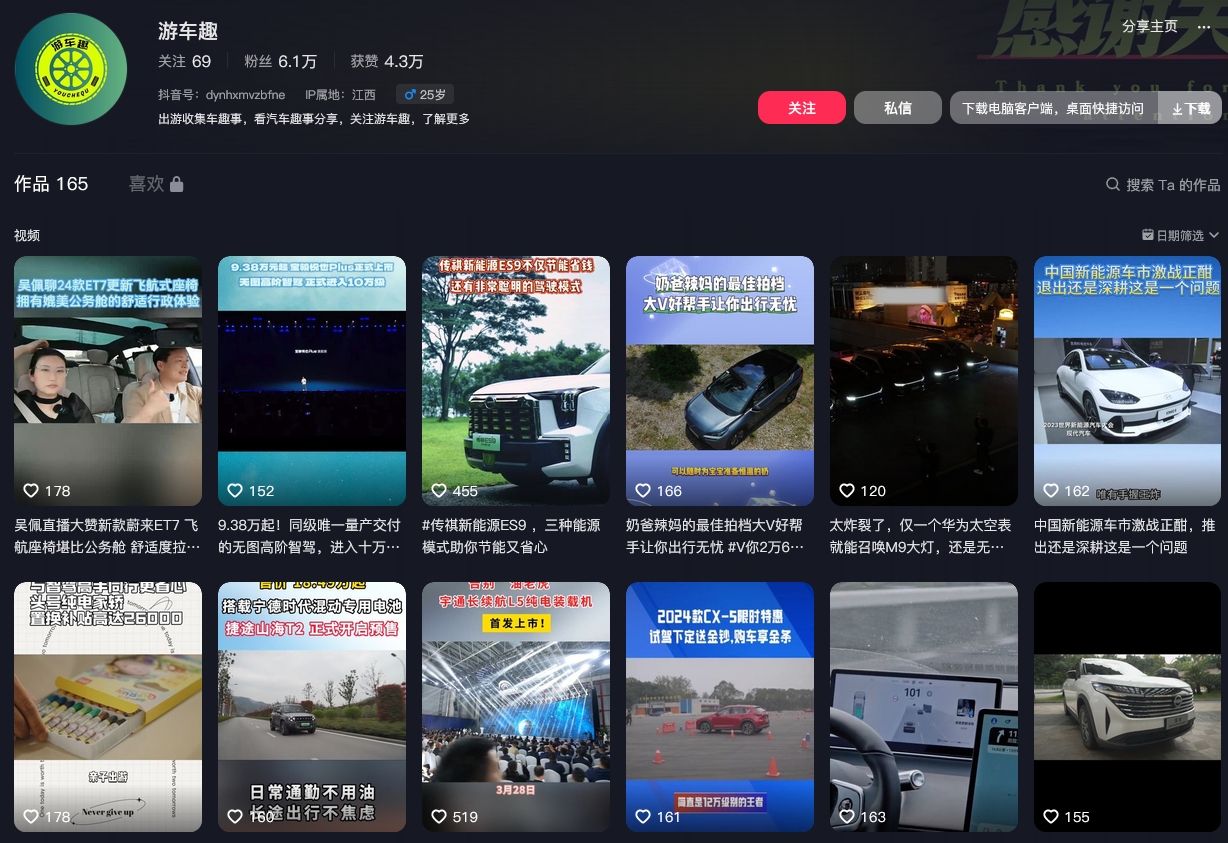Click the 粉丝 6.1万 followers count
This screenshot has height=843, width=1228.
[x=280, y=61]
